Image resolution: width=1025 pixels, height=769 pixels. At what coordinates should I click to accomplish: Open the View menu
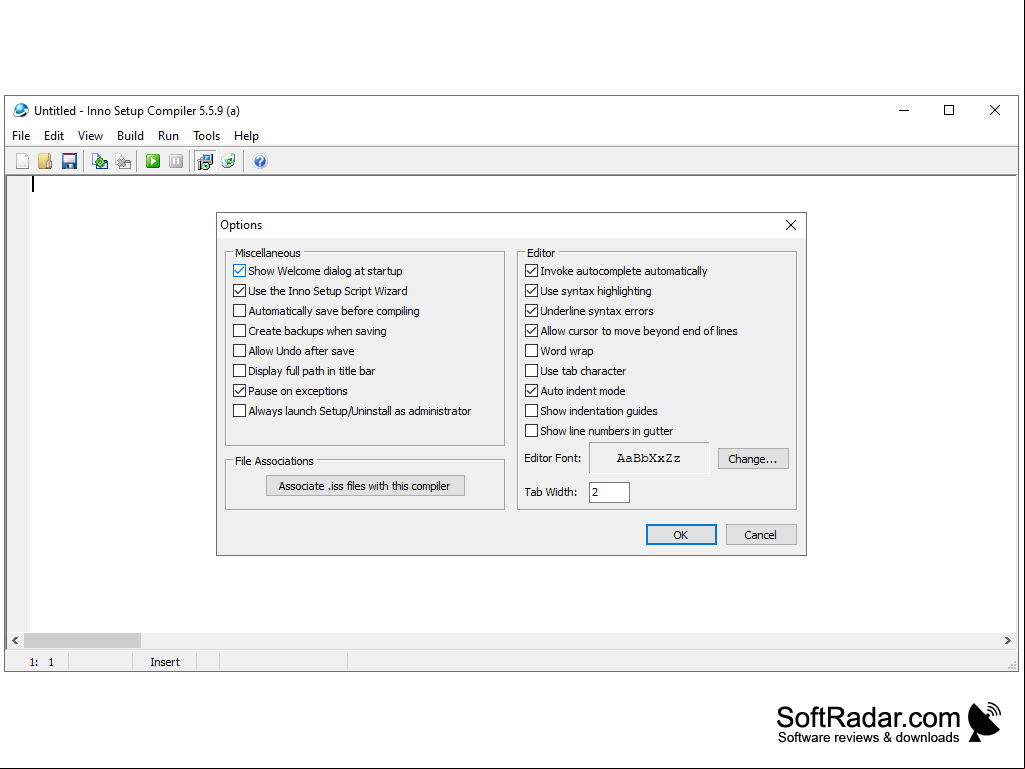(90, 136)
